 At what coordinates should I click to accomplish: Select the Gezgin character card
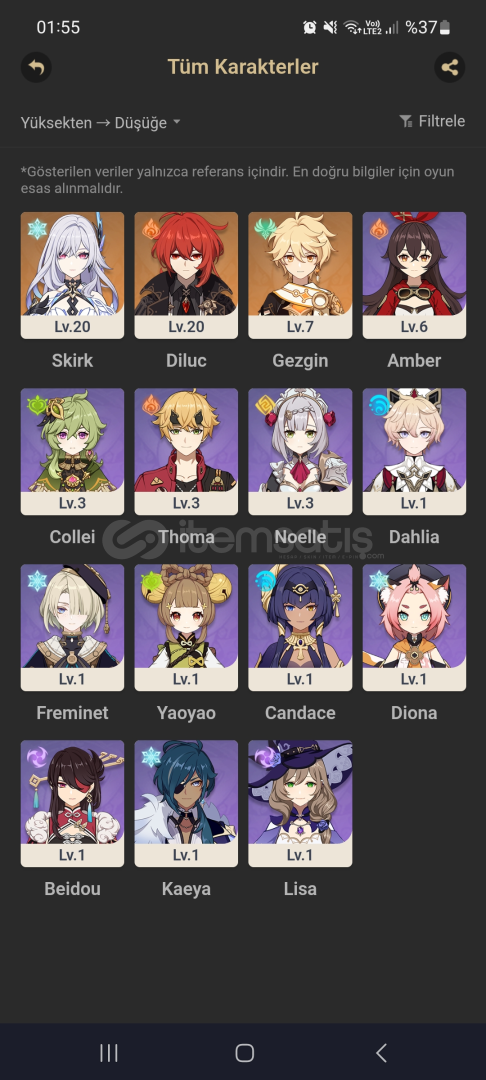point(300,275)
